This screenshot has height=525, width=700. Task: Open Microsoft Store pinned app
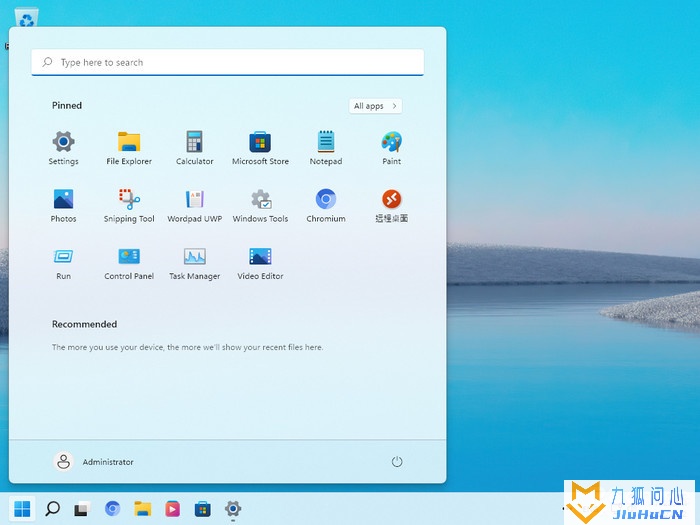click(x=260, y=149)
